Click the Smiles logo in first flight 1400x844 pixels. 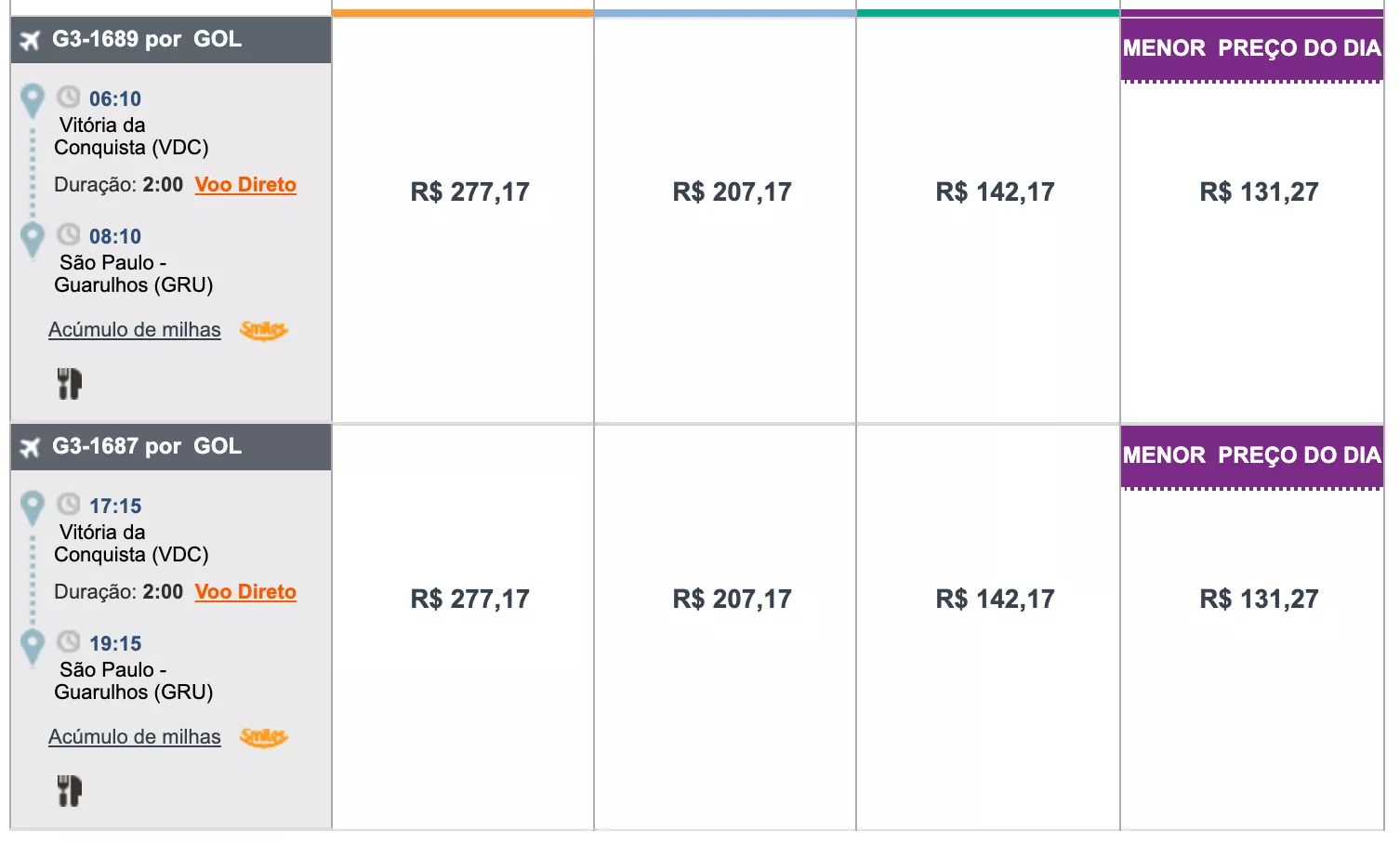tap(264, 330)
